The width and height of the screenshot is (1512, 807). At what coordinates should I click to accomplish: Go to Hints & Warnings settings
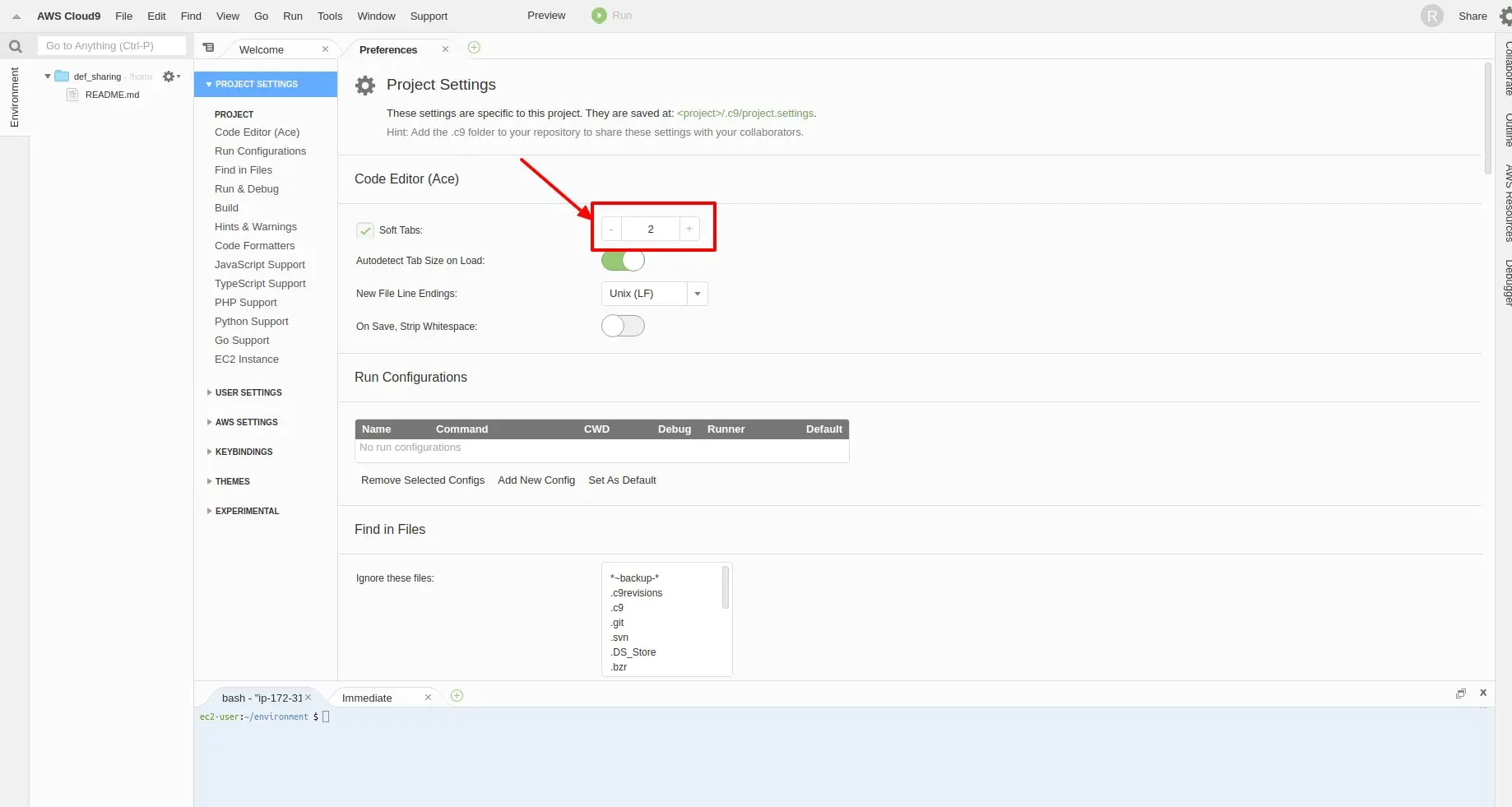point(255,227)
